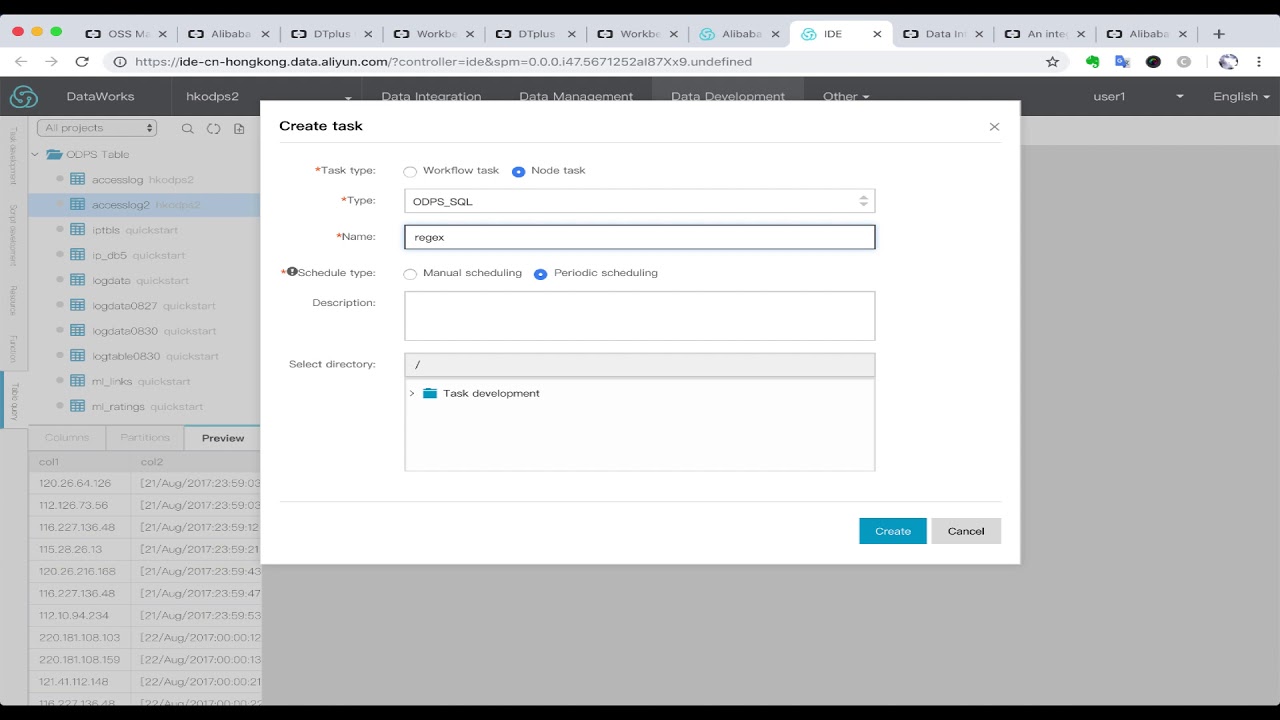Open the Table query side tab

[x=14, y=400]
